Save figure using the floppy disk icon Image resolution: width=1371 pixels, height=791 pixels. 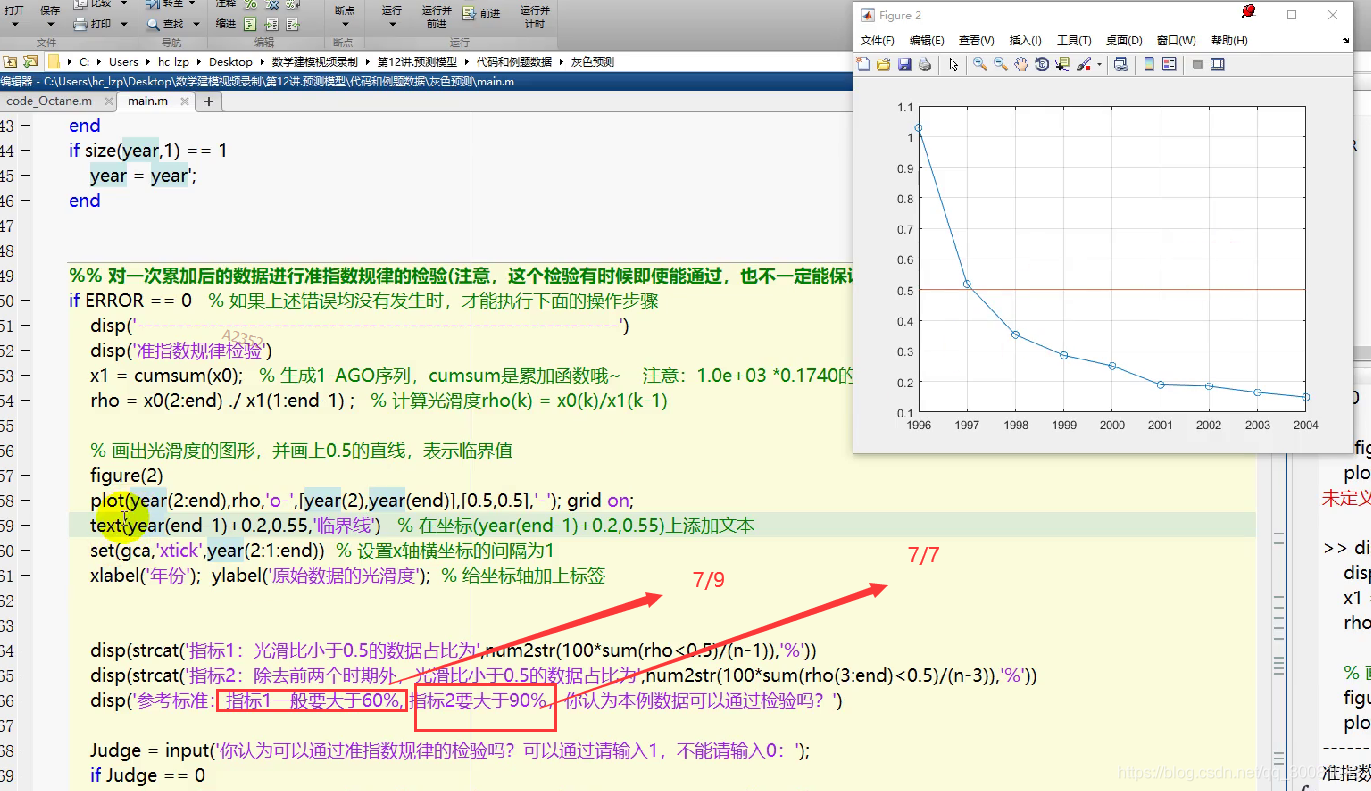(x=905, y=65)
